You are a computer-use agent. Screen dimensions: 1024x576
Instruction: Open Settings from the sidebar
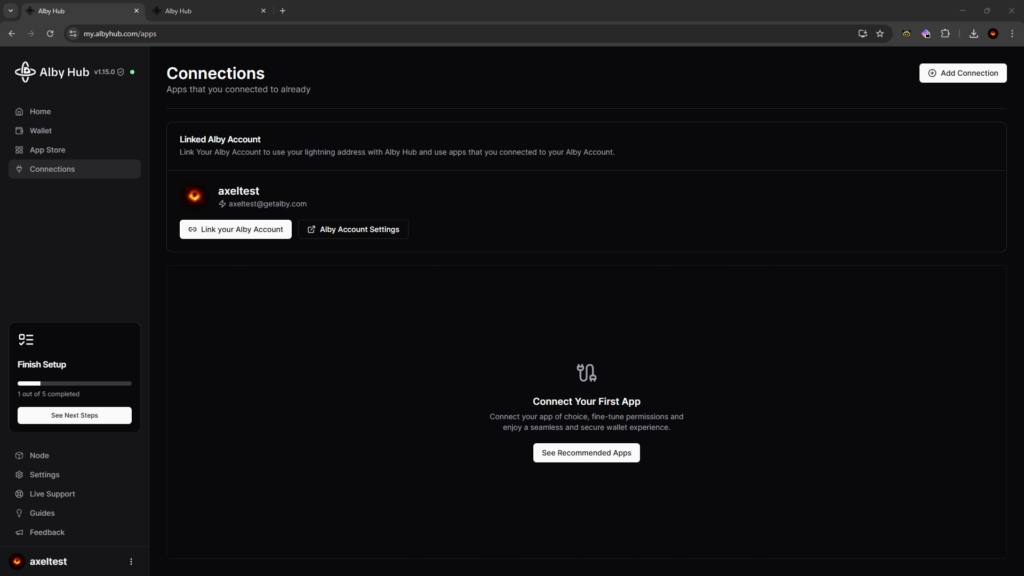click(x=44, y=475)
